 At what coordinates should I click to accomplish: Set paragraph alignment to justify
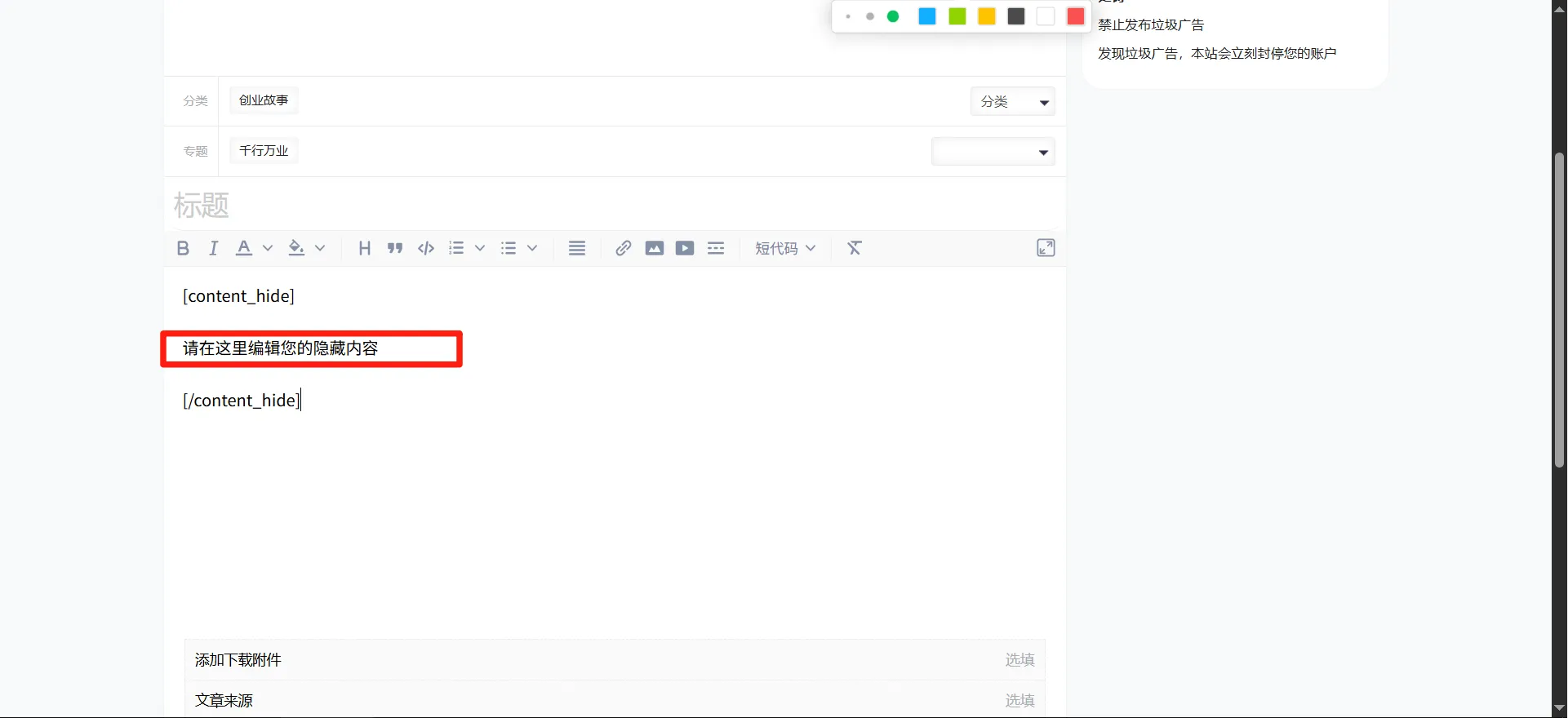tap(577, 248)
